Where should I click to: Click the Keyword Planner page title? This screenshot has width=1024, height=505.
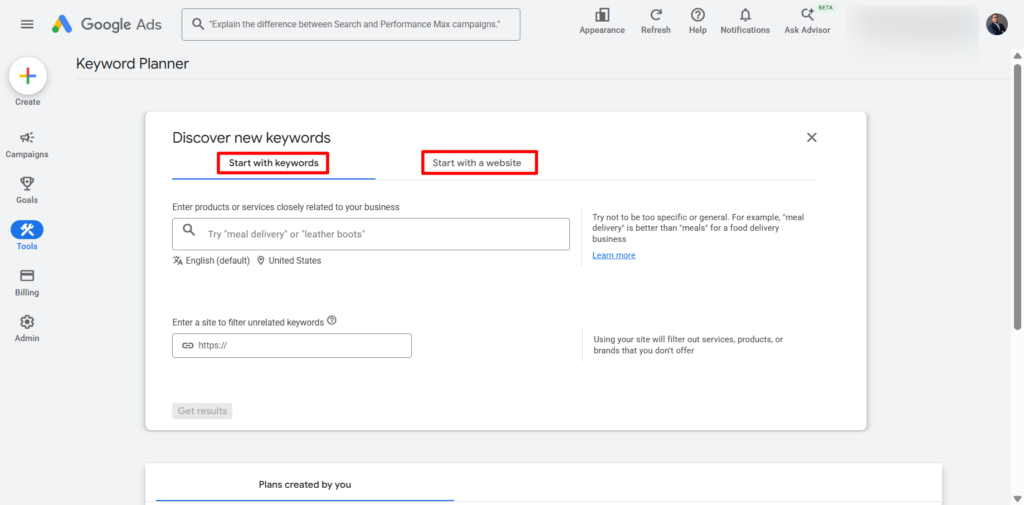pos(133,63)
